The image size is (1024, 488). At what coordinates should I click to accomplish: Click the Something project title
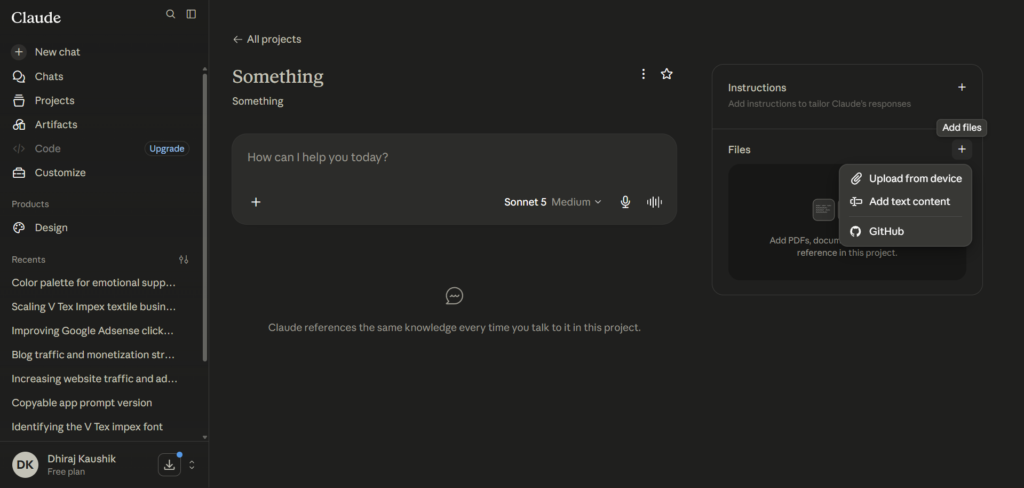pos(278,76)
